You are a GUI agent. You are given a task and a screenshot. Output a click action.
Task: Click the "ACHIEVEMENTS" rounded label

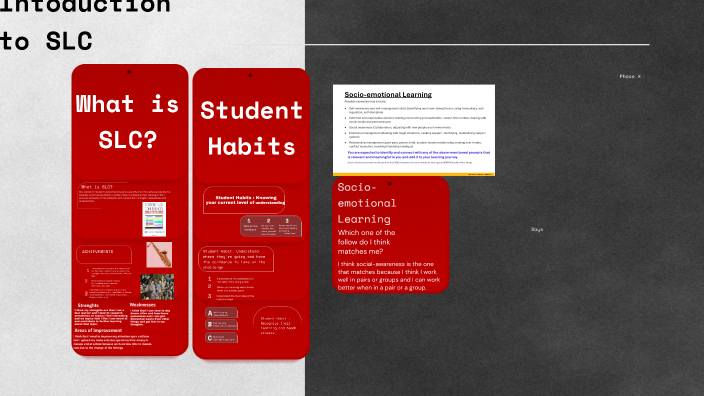pos(104,254)
